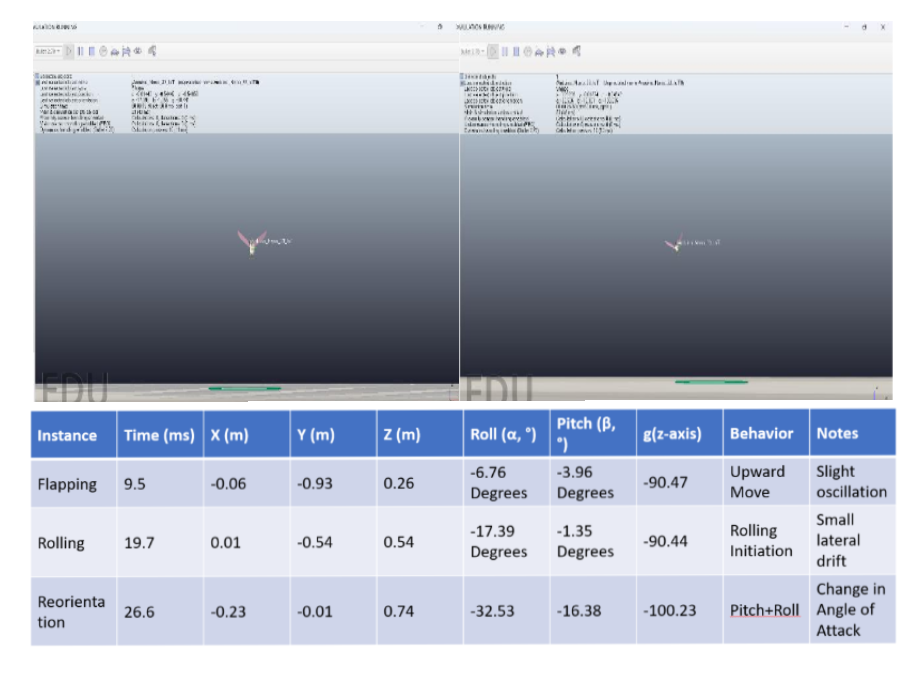Click the green landing pad in right viewport

[x=711, y=381]
